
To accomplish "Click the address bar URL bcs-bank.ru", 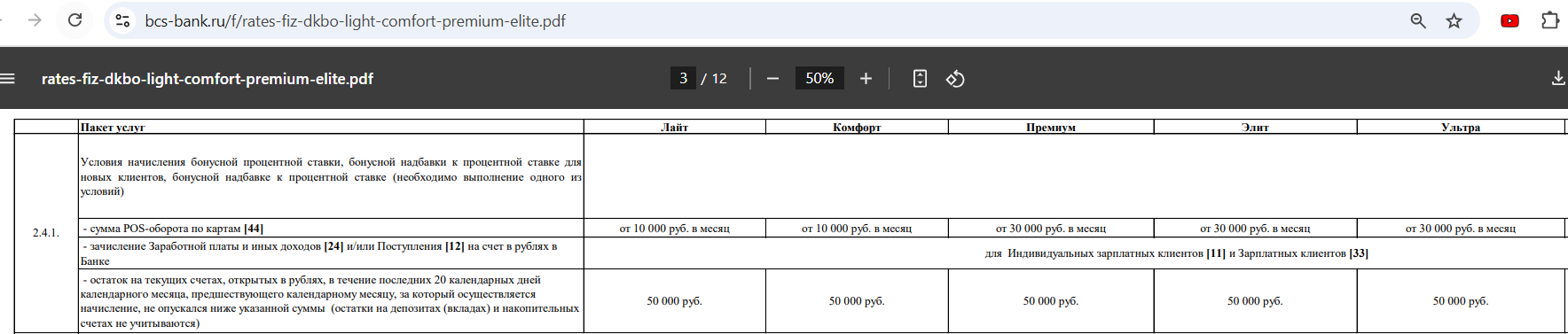I will click(x=355, y=20).
